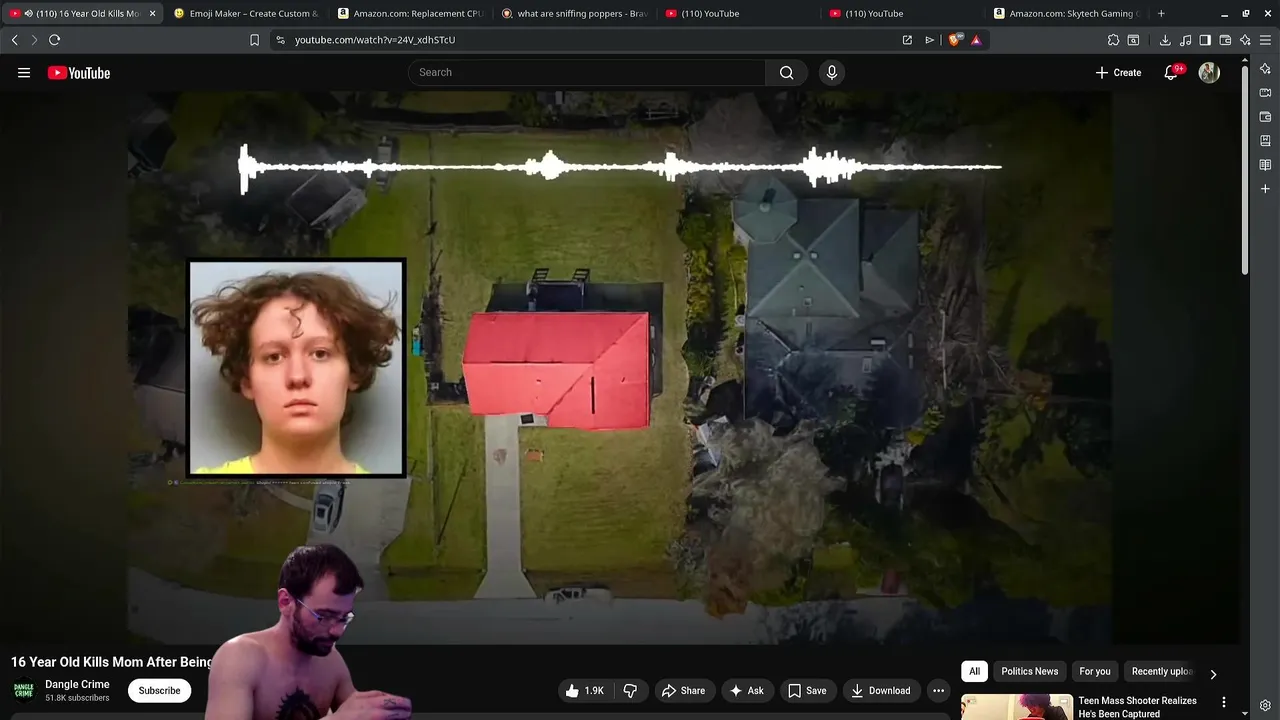Open the YouTube hamburger guide menu
The image size is (1280, 720).
pos(24,72)
